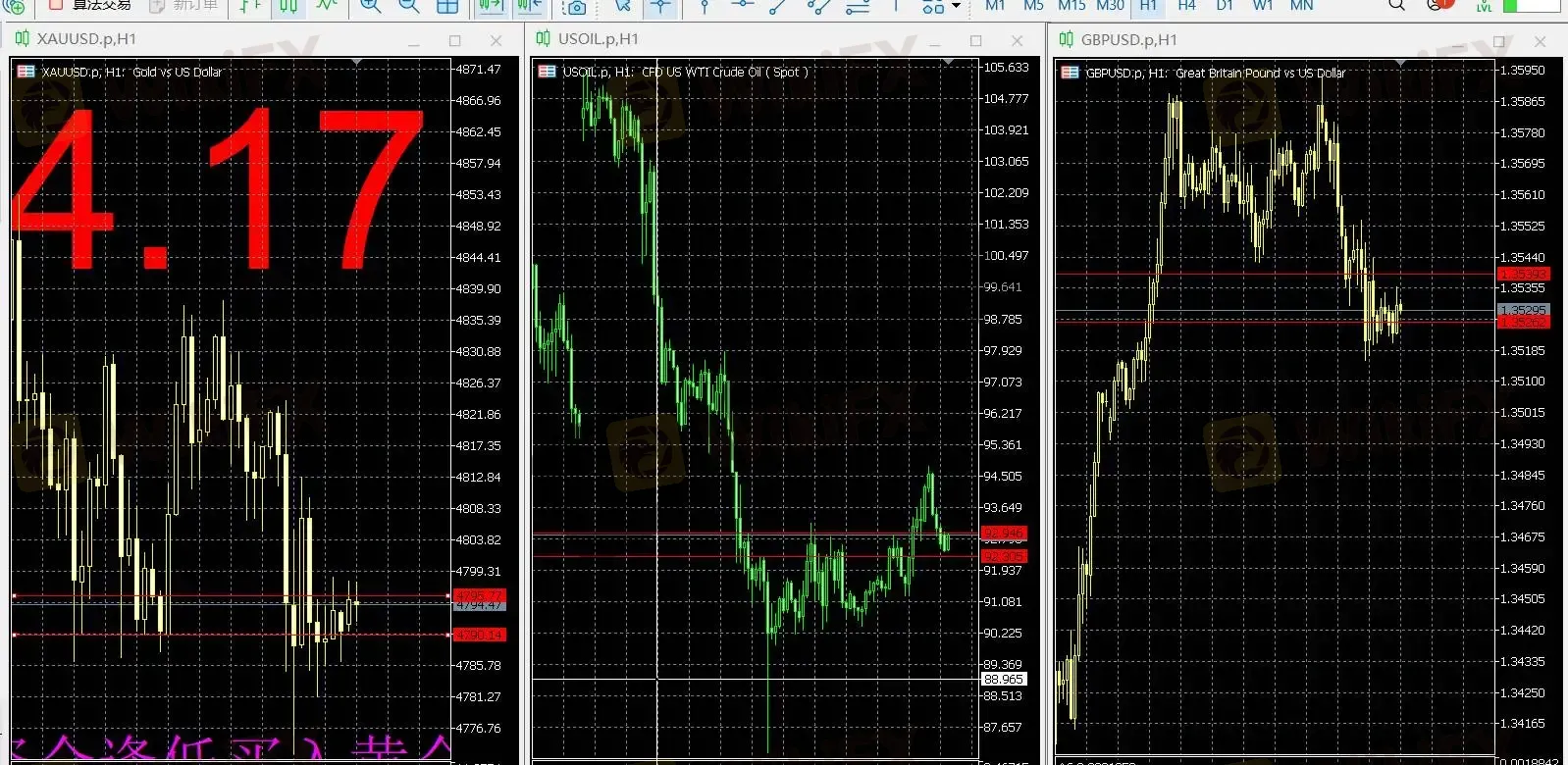Viewport: 1568px width, 765px height.
Task: Select the crosshair cursor tool
Action: point(661,6)
